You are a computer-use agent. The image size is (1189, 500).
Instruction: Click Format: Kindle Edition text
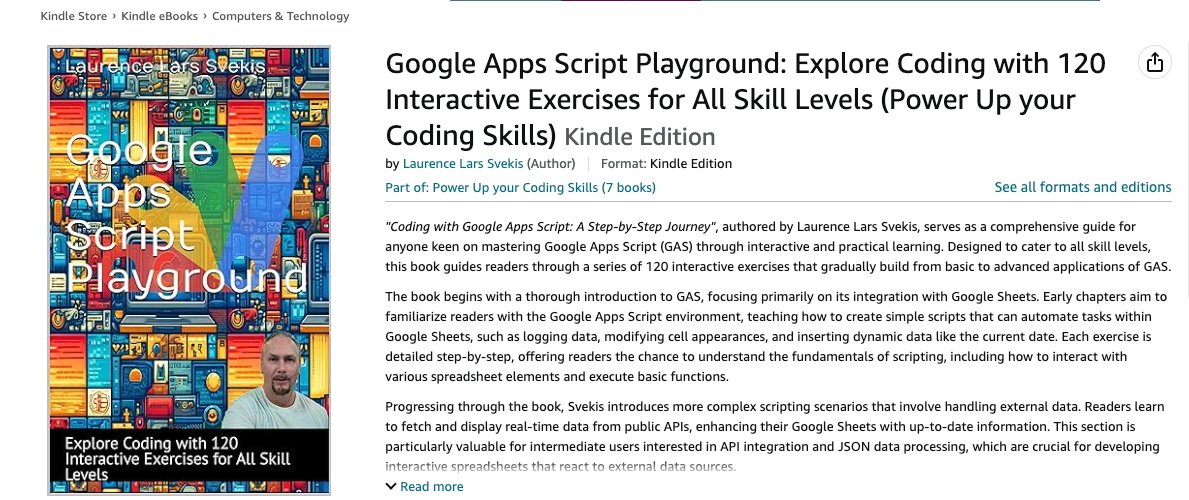[667, 163]
